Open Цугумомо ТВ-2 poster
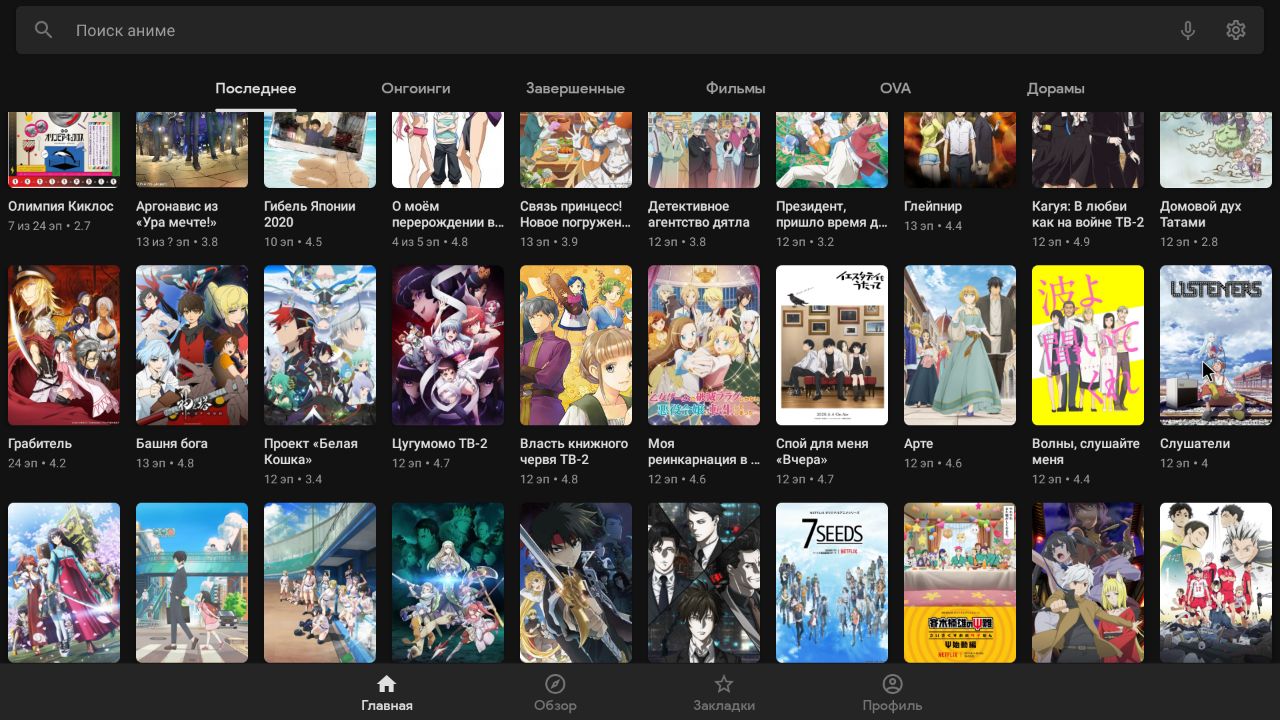Image resolution: width=1280 pixels, height=720 pixels. (x=448, y=345)
